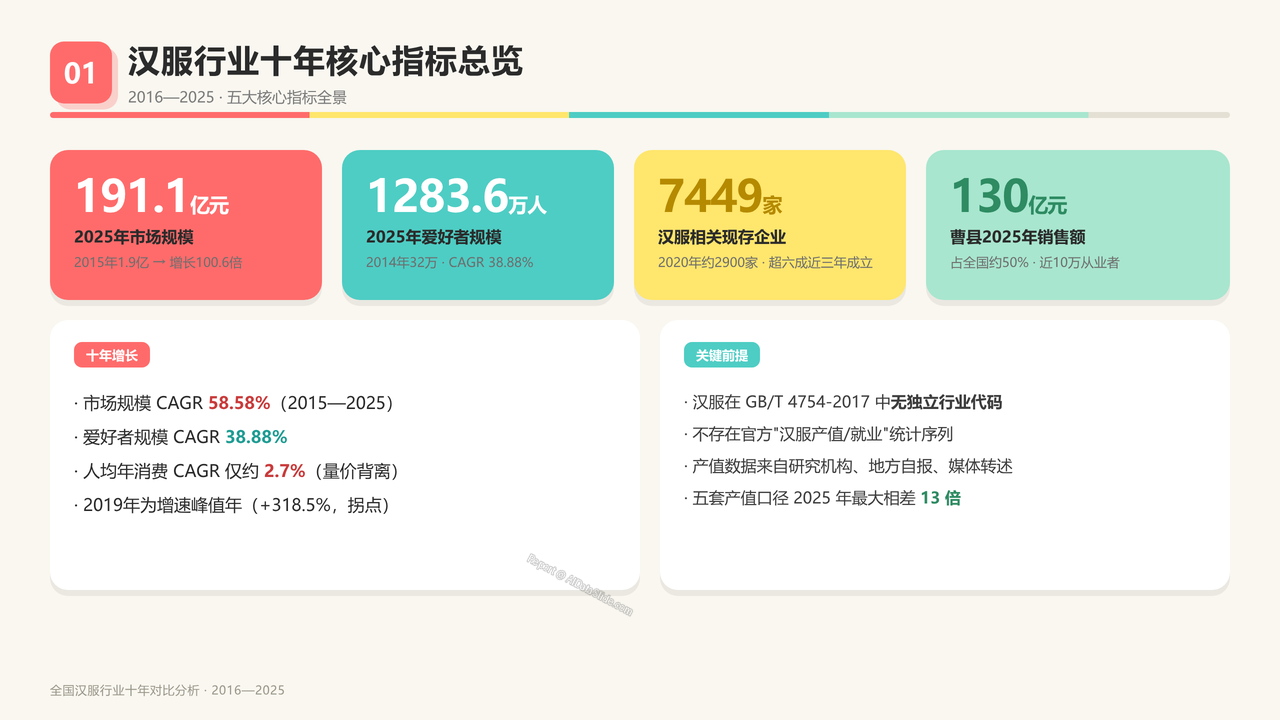Select the slide title 汉服行业十年核心指标总览

(325, 61)
